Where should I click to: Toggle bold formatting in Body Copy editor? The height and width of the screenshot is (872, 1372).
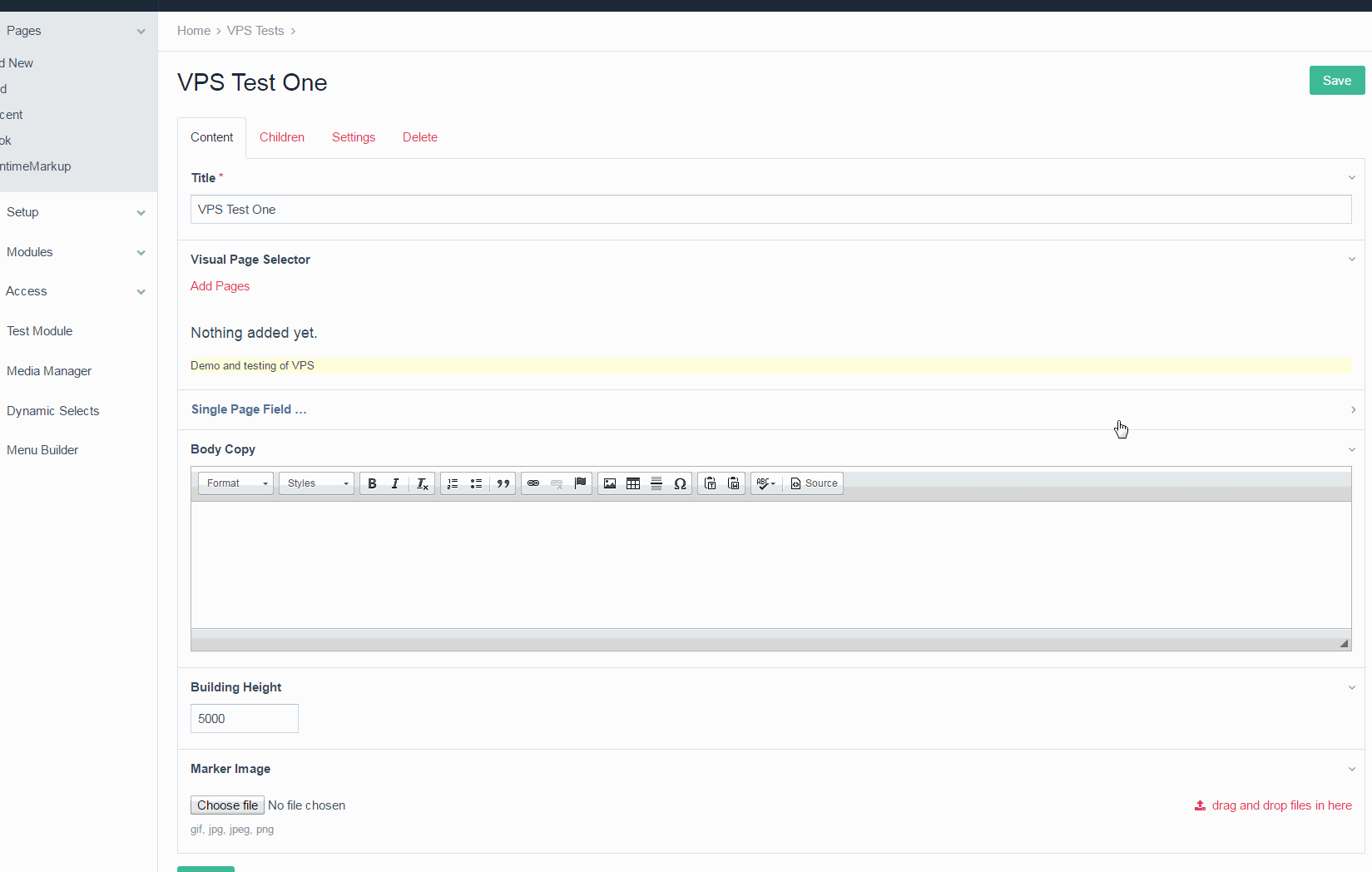[x=372, y=483]
